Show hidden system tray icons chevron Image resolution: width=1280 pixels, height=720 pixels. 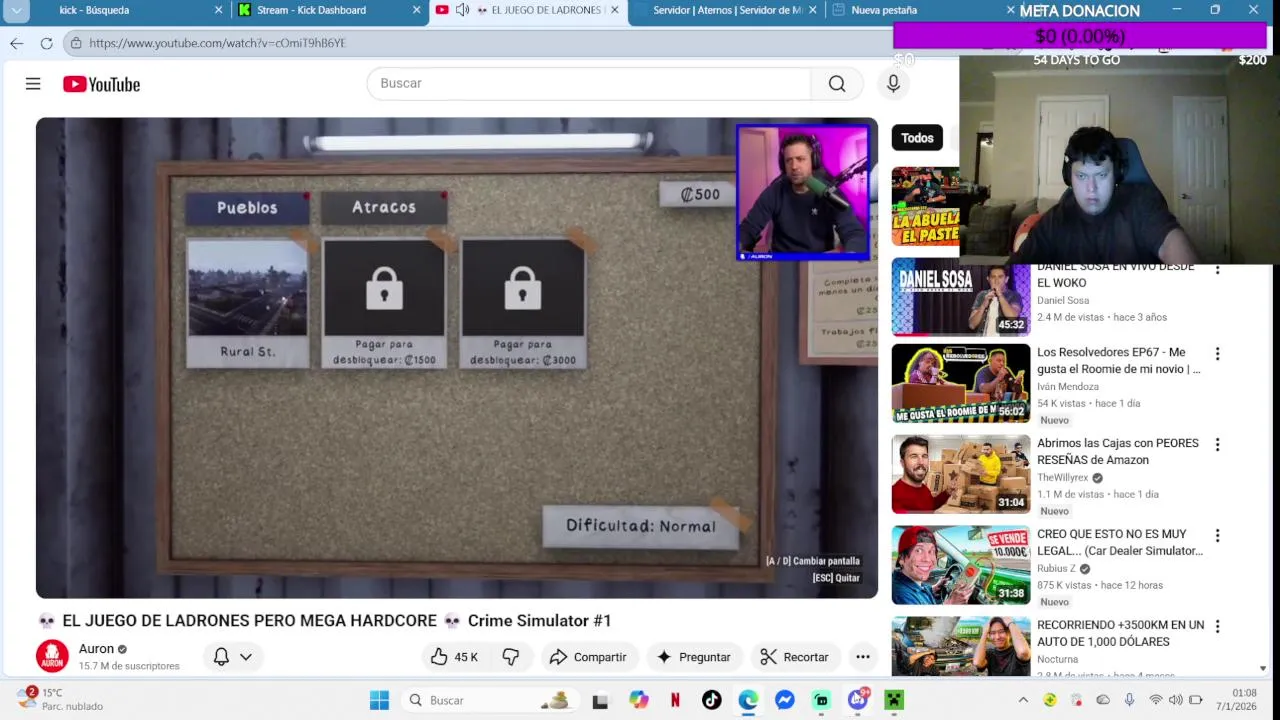pyautogui.click(x=1023, y=700)
